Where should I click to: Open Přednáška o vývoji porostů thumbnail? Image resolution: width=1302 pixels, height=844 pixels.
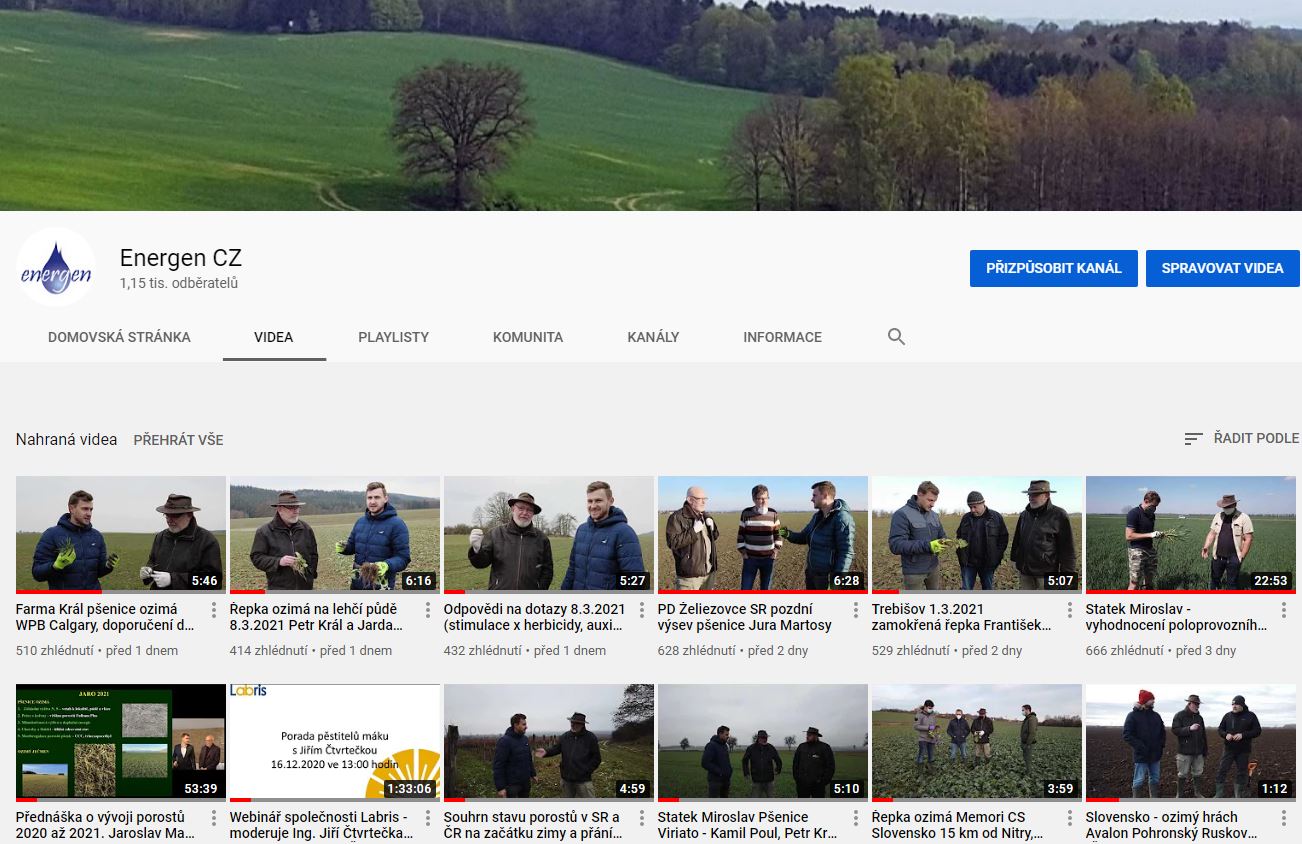pyautogui.click(x=121, y=743)
